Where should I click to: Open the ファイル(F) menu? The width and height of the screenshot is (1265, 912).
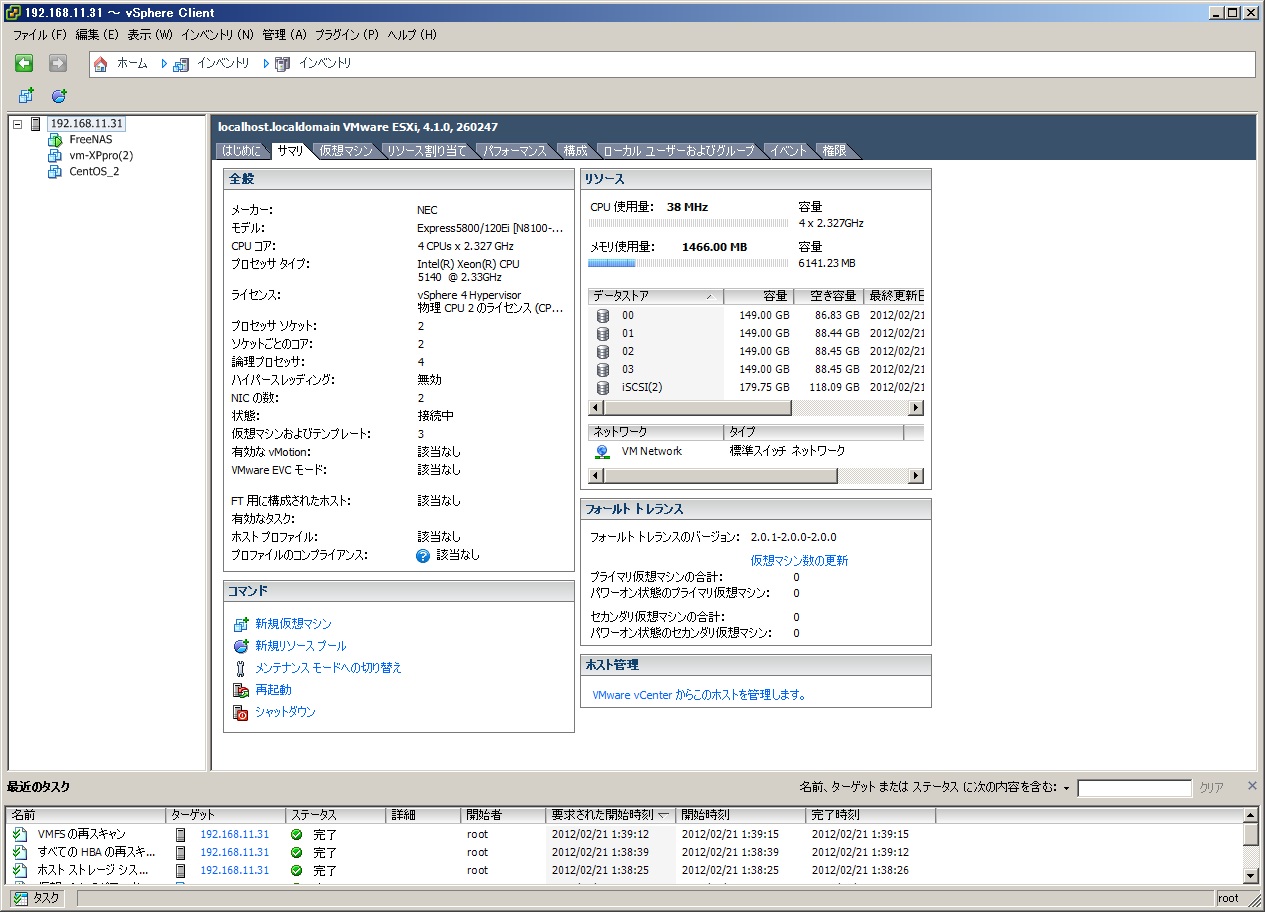point(39,35)
